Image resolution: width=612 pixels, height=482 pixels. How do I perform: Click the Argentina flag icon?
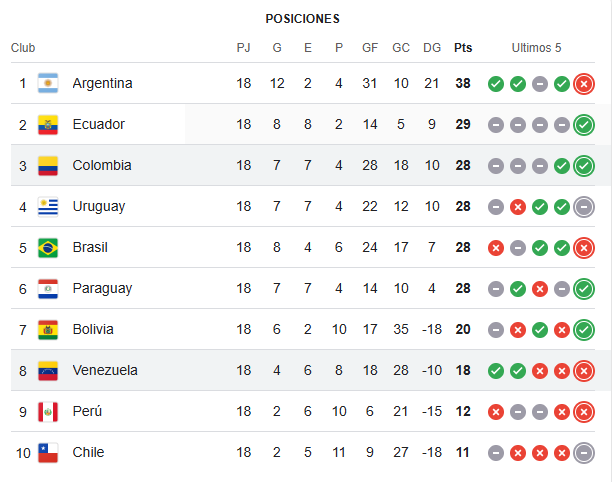click(48, 83)
